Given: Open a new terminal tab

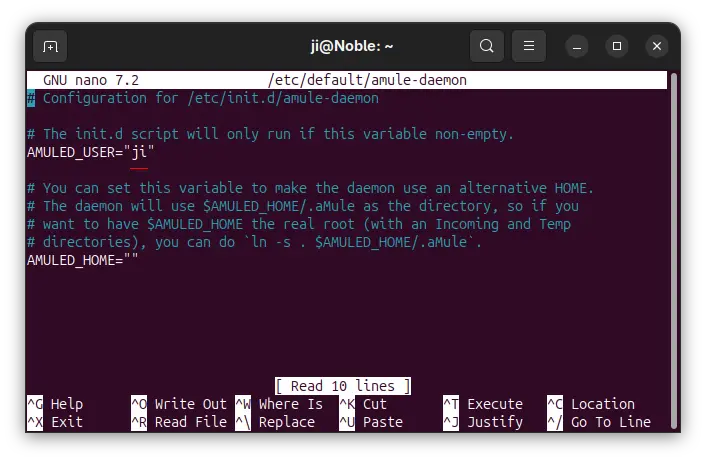Looking at the screenshot, I should point(50,46).
